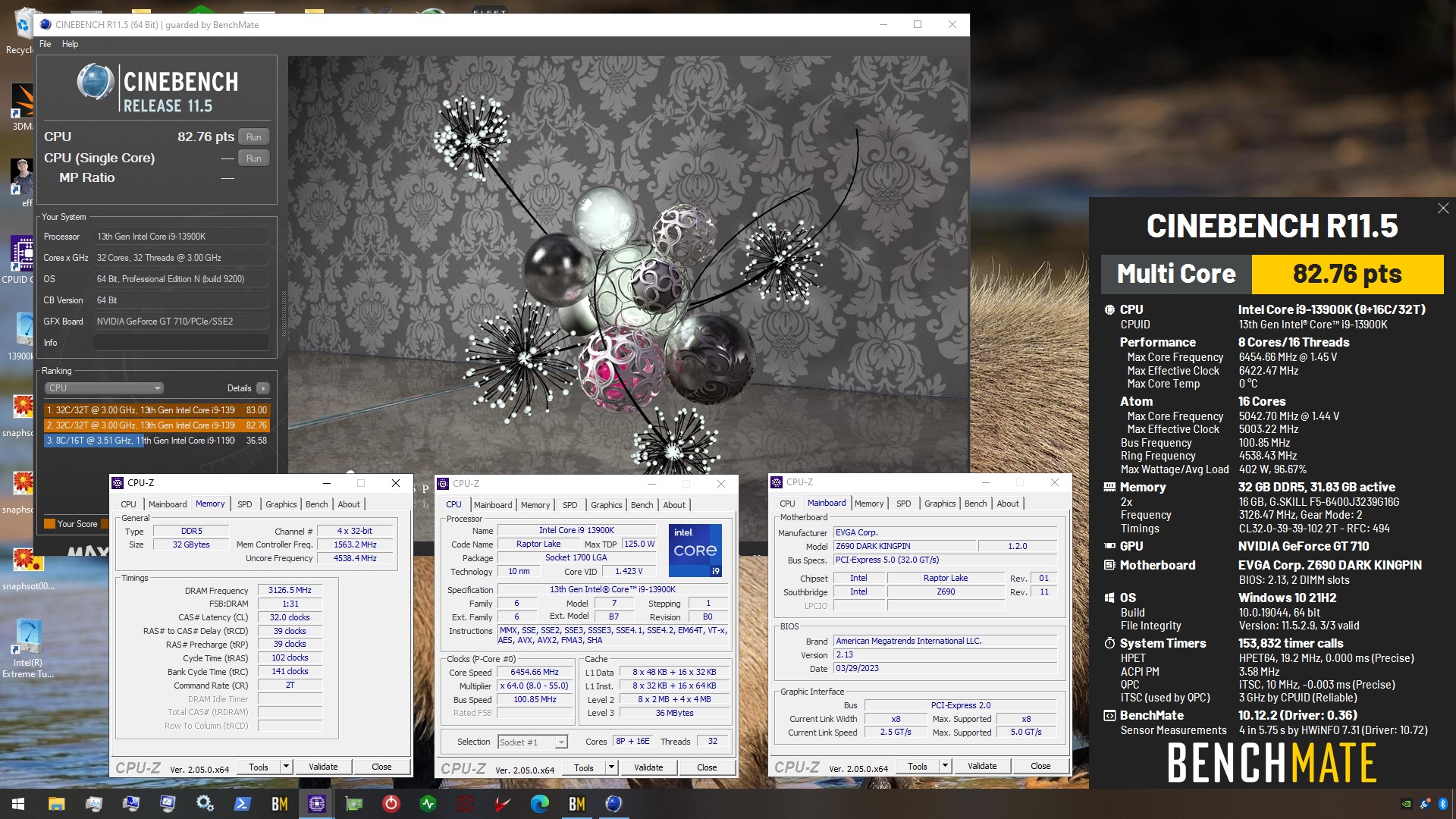The height and width of the screenshot is (819, 1456).
Task: Click Validate in middle CPU-Z CPU window
Action: pyautogui.click(x=648, y=768)
